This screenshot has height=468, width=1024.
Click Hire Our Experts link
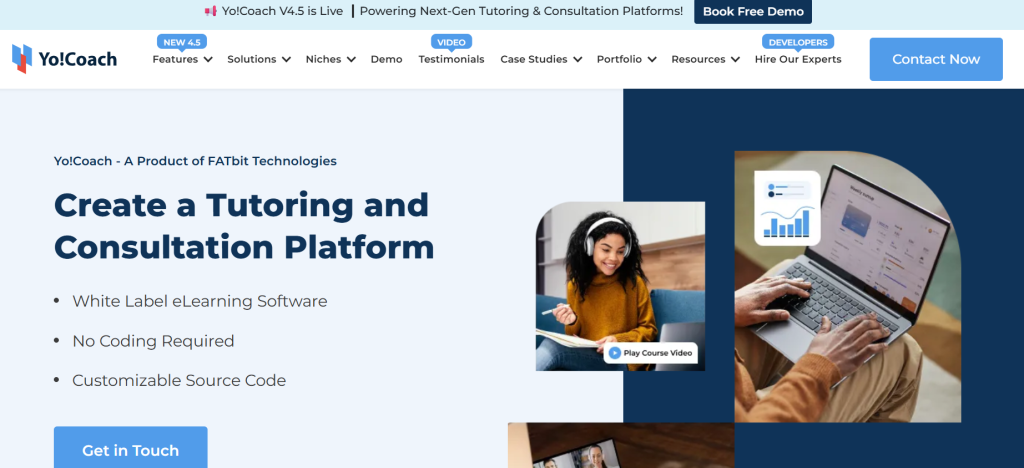click(x=798, y=59)
